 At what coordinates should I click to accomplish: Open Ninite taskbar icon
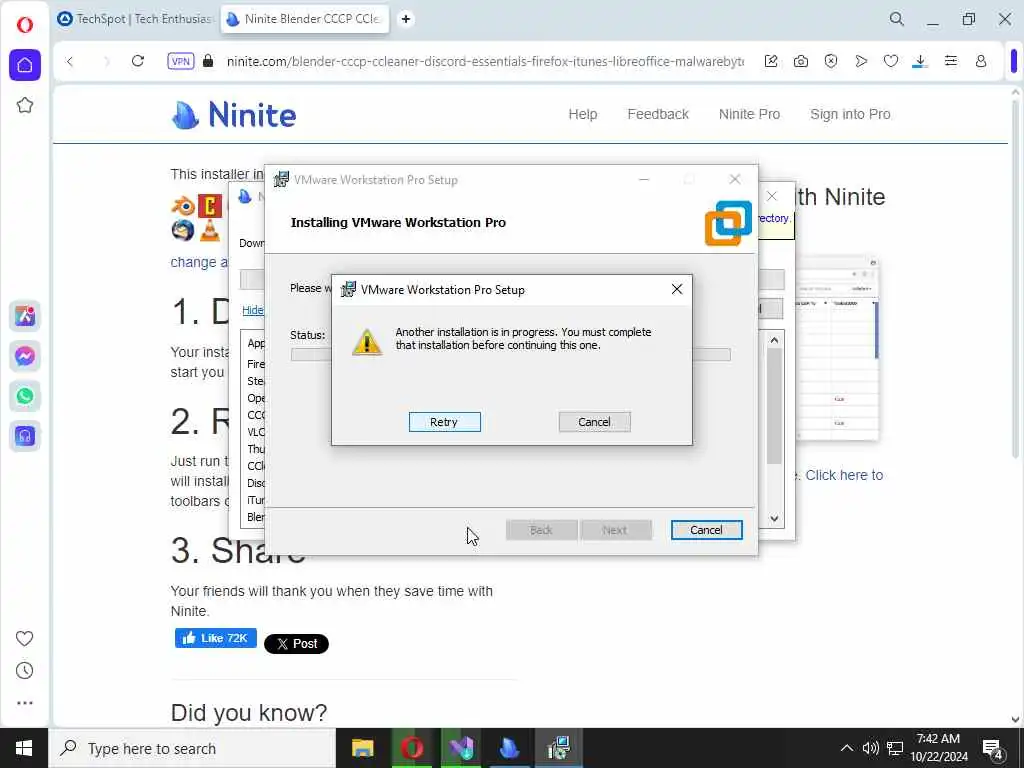tap(509, 748)
